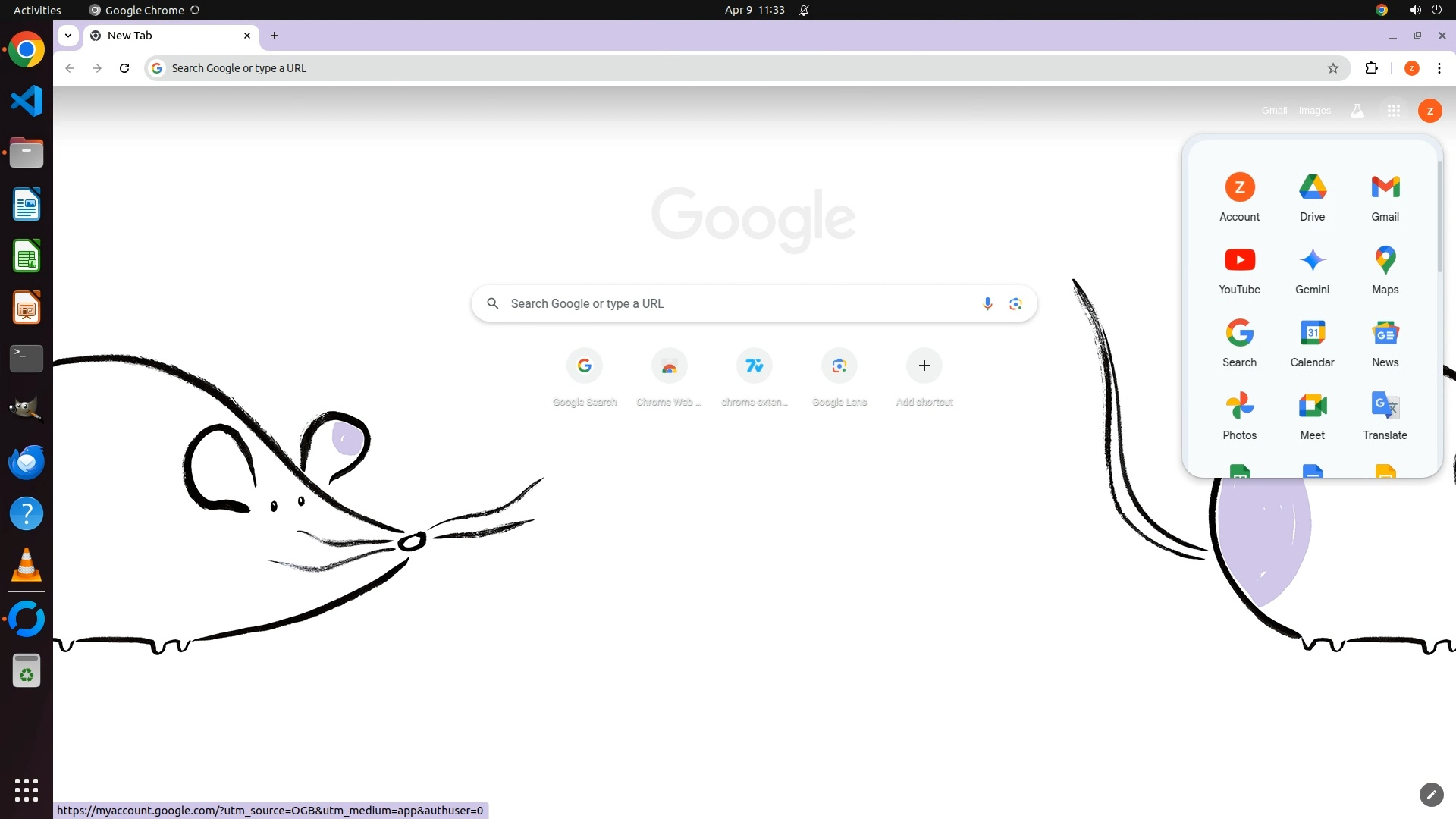
Task: Search by image with Lens icon
Action: 1015,303
